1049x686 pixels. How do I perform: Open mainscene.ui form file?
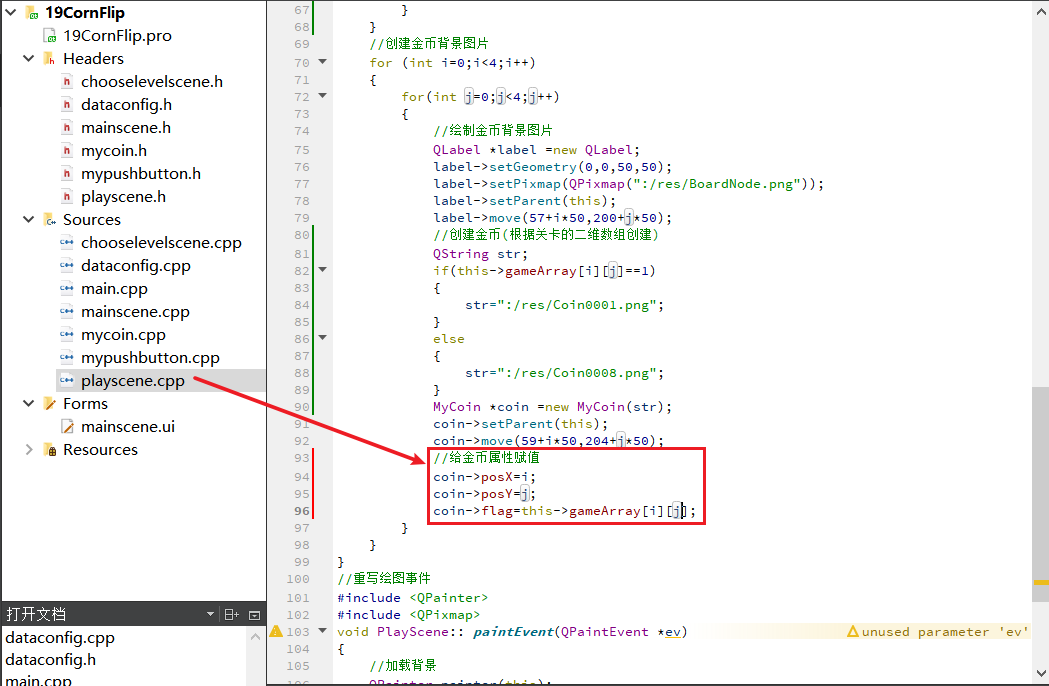point(128,426)
